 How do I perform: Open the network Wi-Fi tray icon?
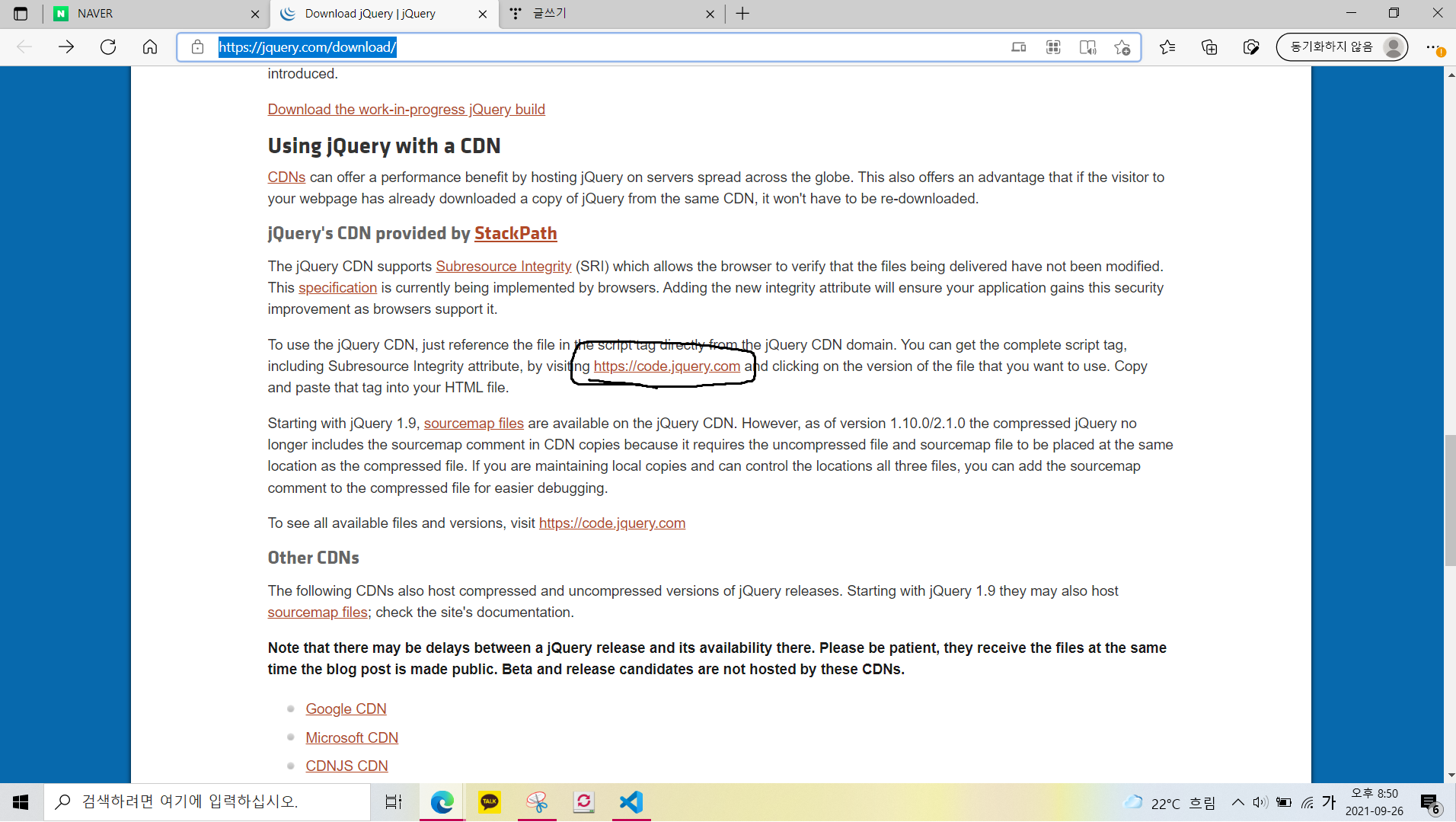point(1308,802)
